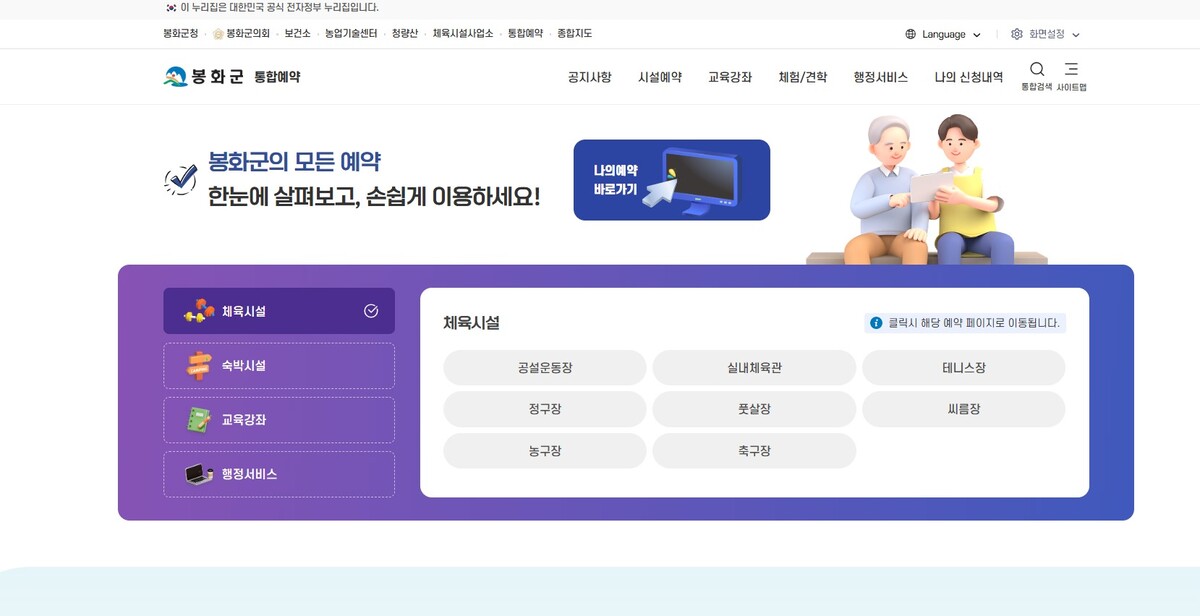Open the 통합검색 magnifier icon
Screen dimensions: 1200x616
pyautogui.click(x=1037, y=70)
